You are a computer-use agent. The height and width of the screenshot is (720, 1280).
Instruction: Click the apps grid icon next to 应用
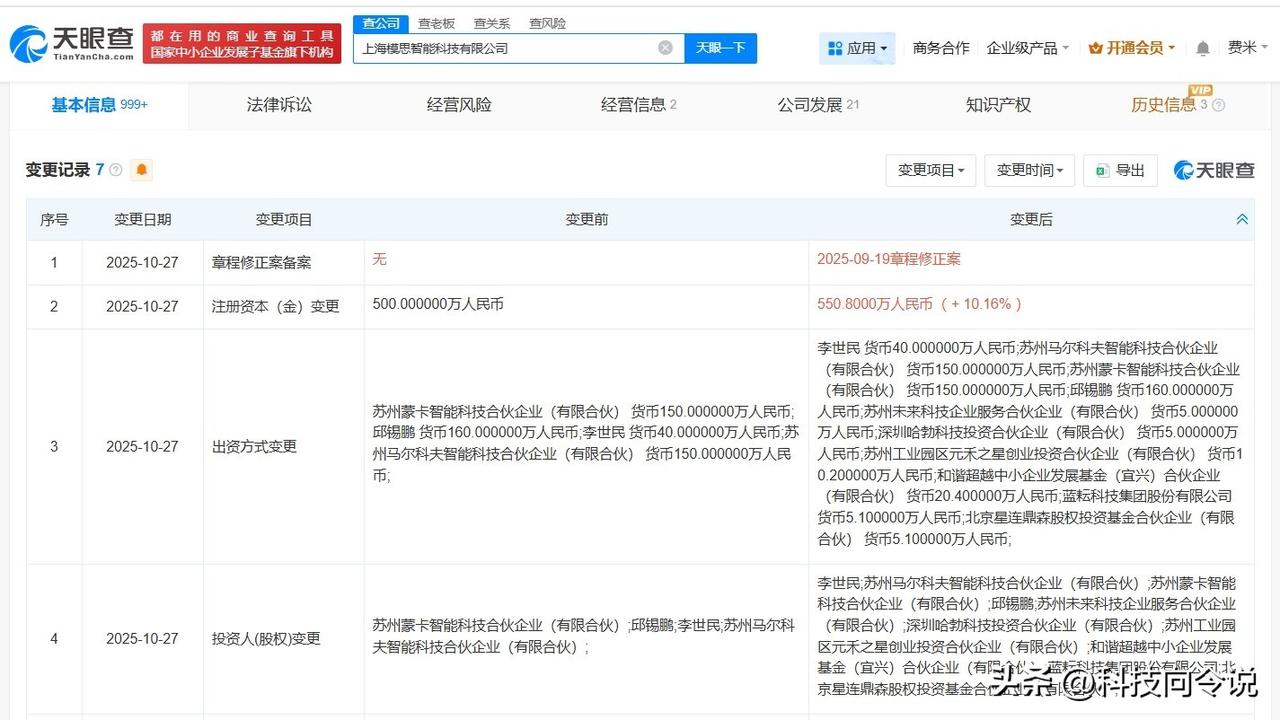pyautogui.click(x=835, y=47)
